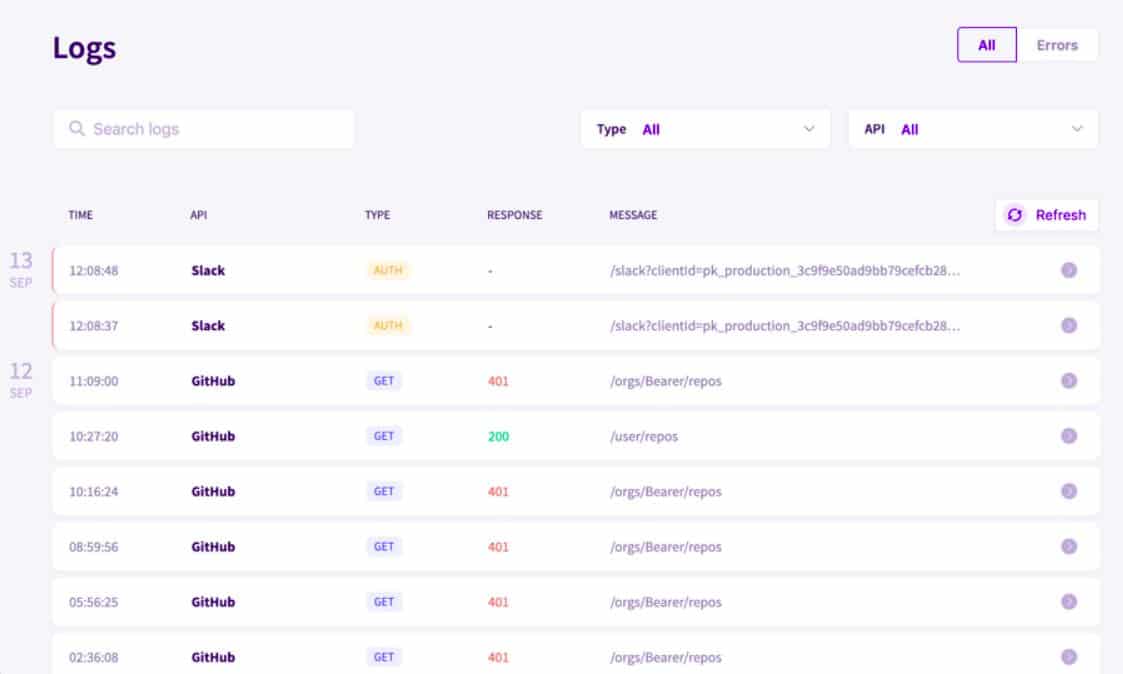Expand API dropdown chevron arrow
The width and height of the screenshot is (1123, 674).
(x=1076, y=129)
